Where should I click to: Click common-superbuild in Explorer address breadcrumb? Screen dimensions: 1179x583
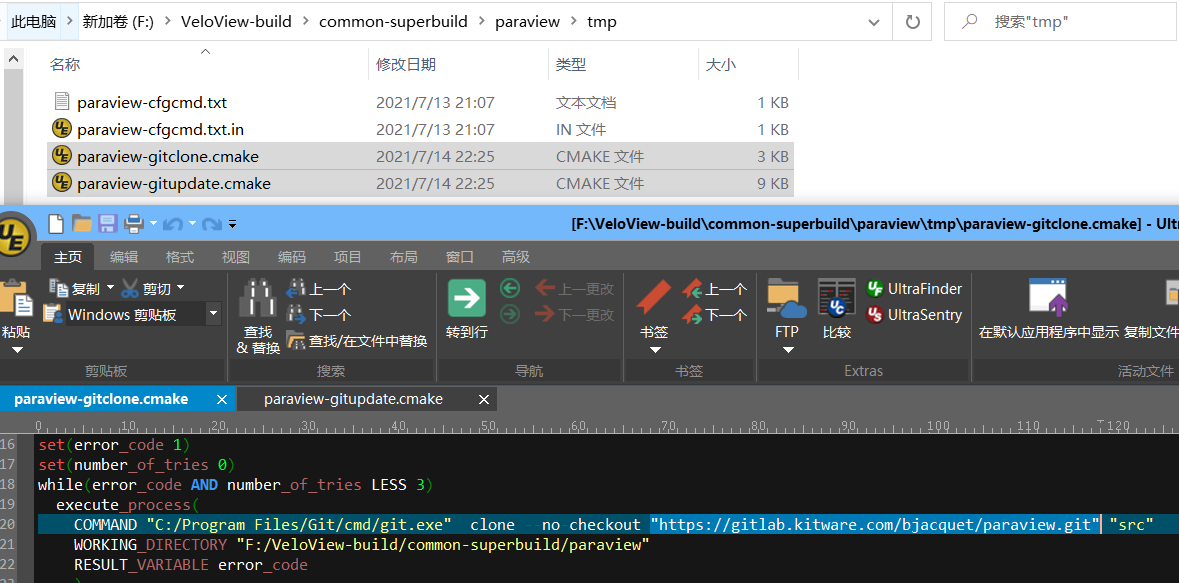393,22
